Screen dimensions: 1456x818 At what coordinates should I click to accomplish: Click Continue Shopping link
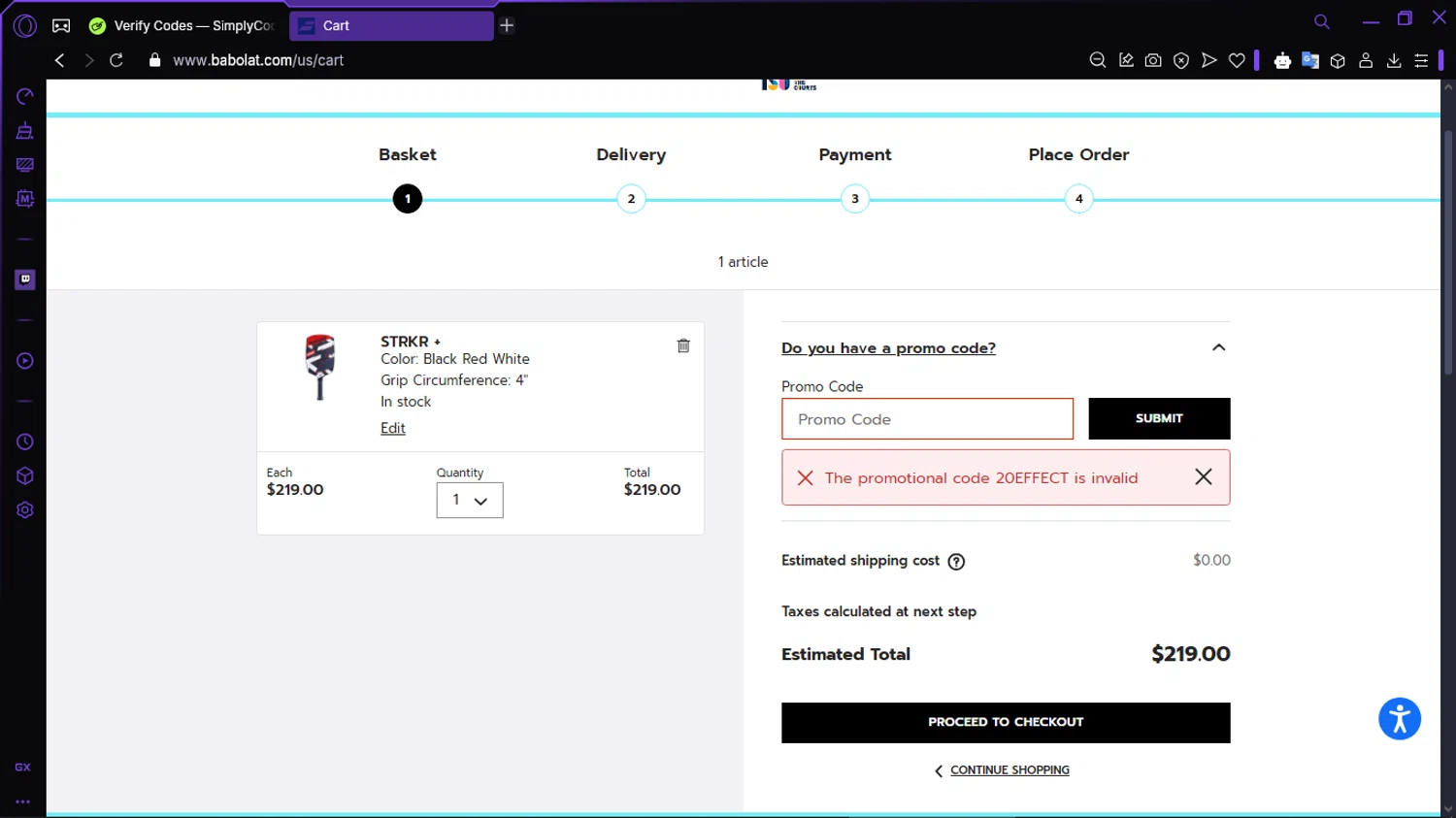click(1009, 770)
